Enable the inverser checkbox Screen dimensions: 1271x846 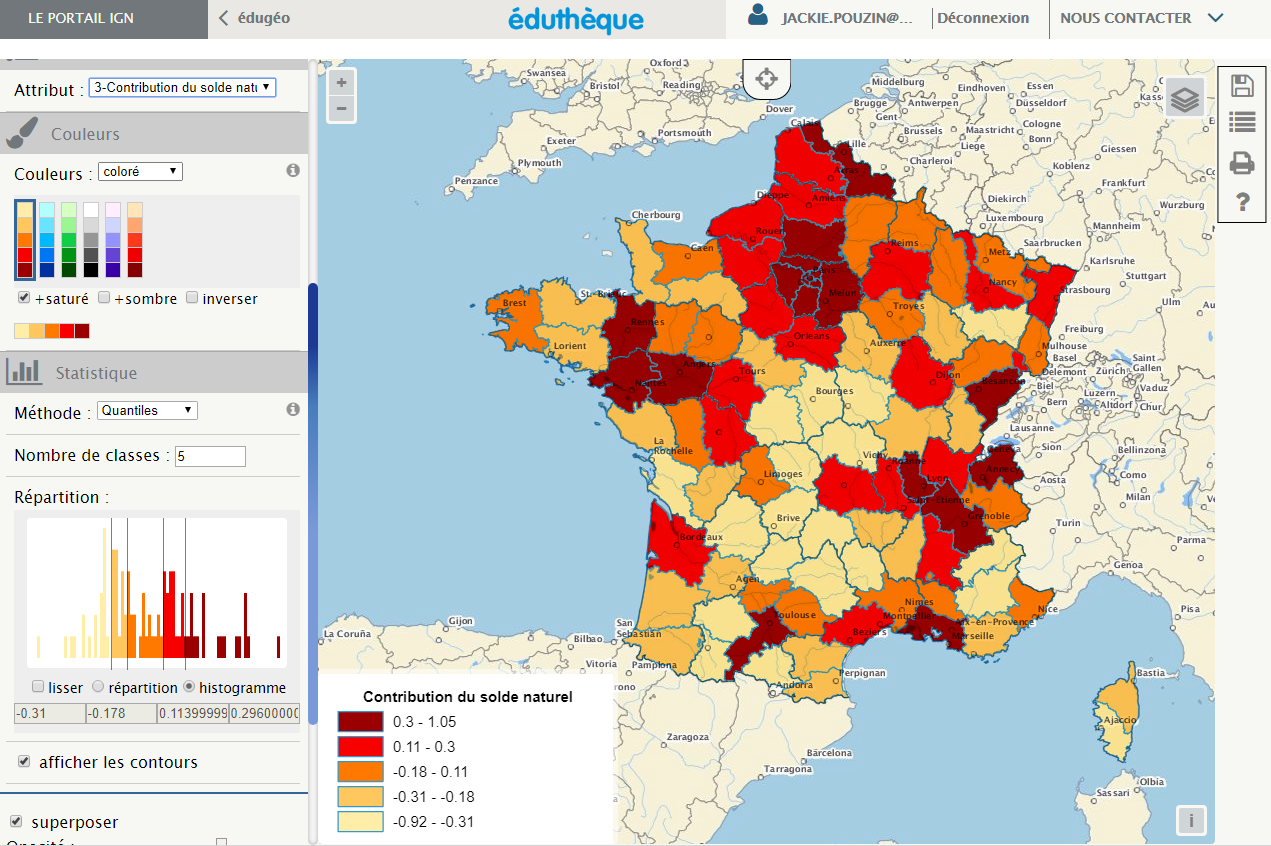(x=192, y=298)
